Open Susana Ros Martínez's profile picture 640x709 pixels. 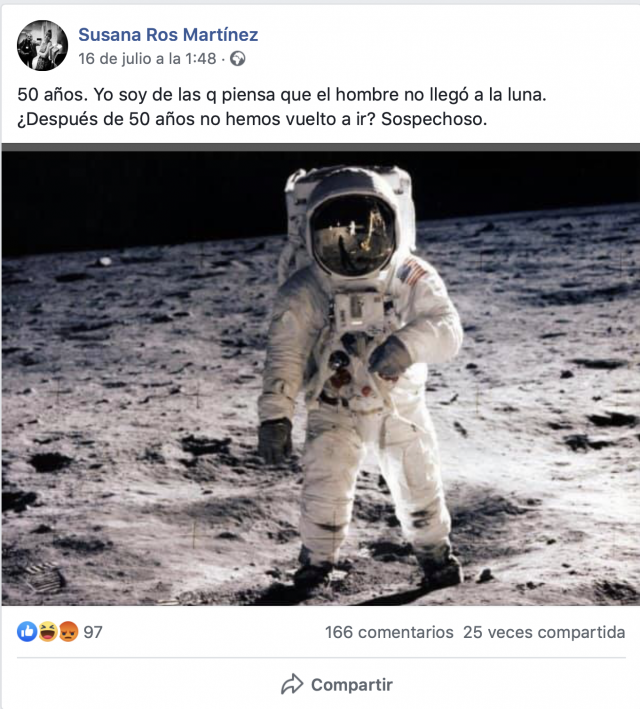coord(43,45)
